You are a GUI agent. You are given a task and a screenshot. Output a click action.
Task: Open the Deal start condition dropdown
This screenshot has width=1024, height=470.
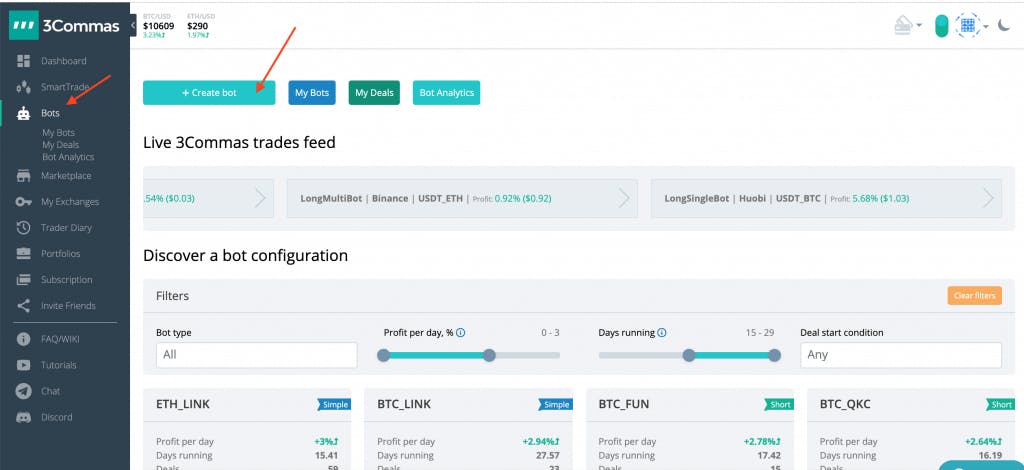coord(900,355)
